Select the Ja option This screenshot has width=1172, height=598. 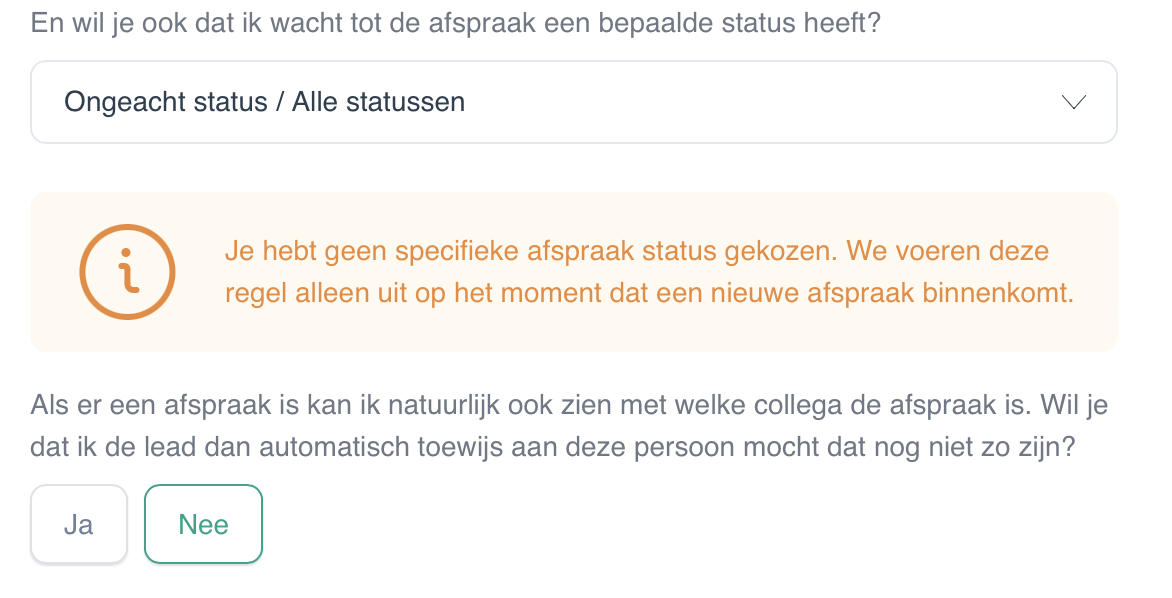(78, 524)
